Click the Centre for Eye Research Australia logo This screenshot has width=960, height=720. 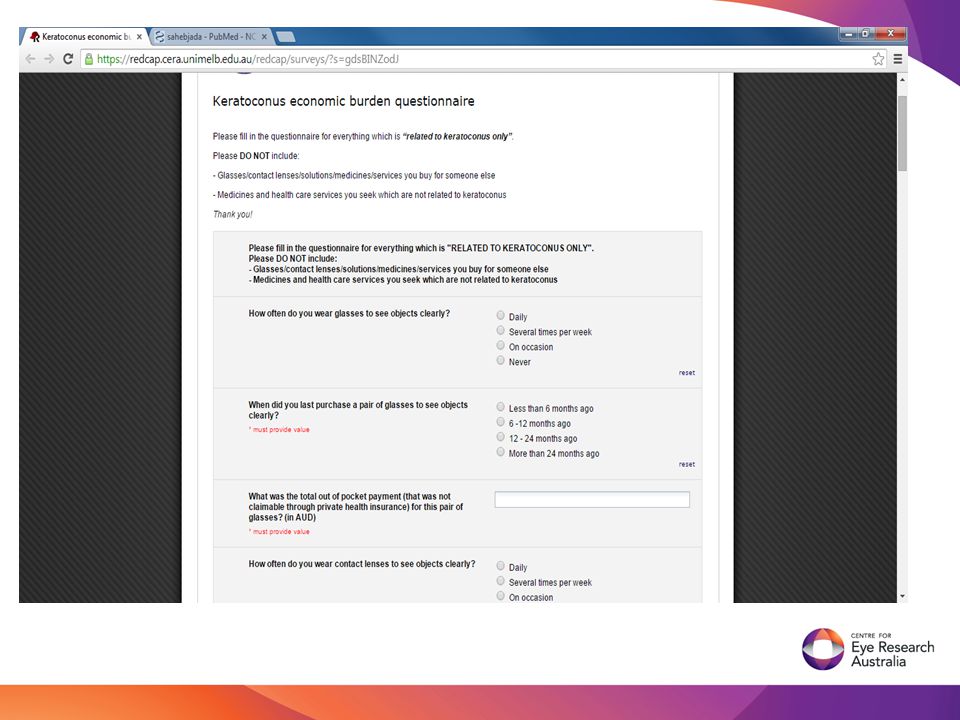(868, 649)
